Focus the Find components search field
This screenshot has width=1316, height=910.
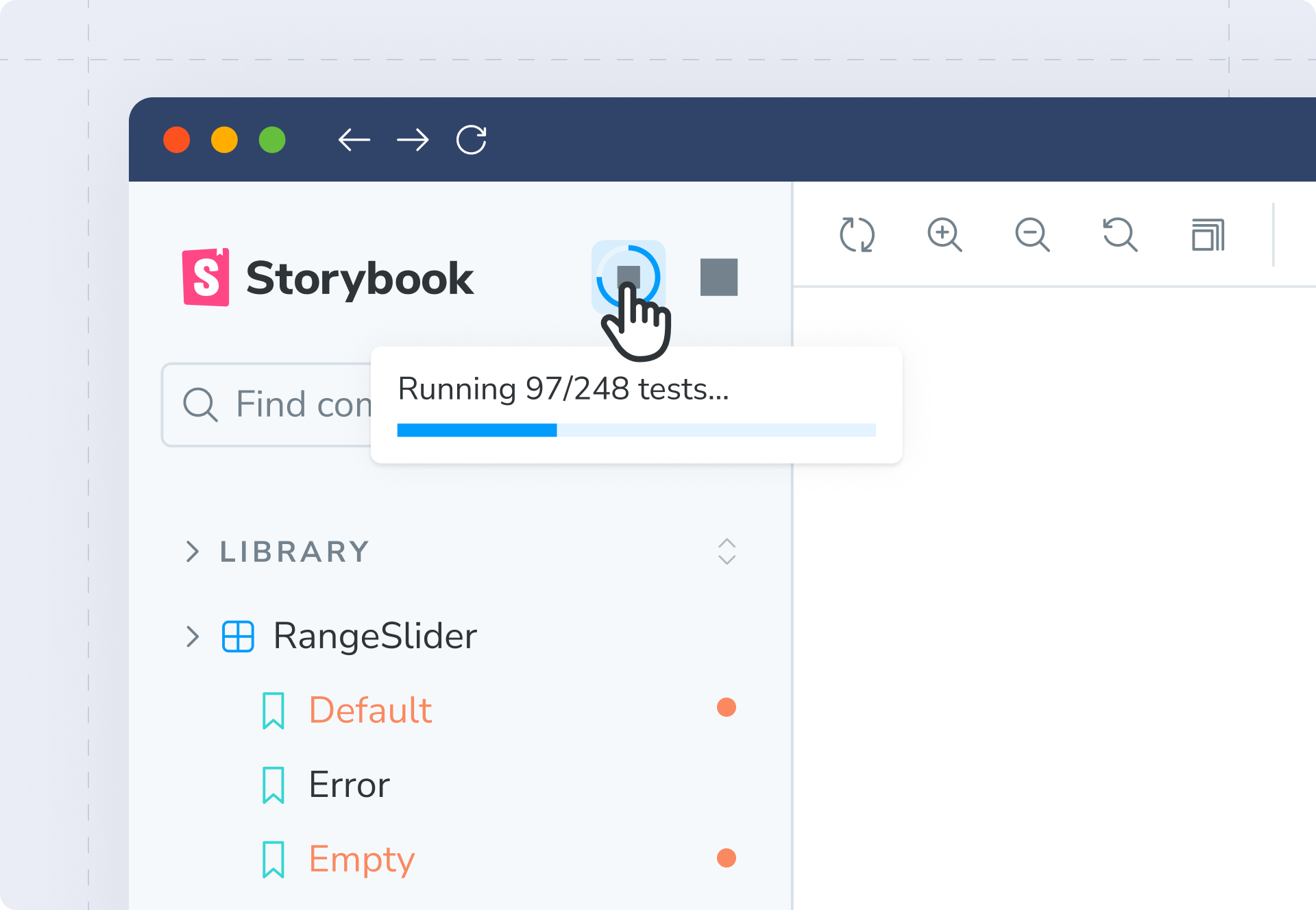(x=267, y=404)
